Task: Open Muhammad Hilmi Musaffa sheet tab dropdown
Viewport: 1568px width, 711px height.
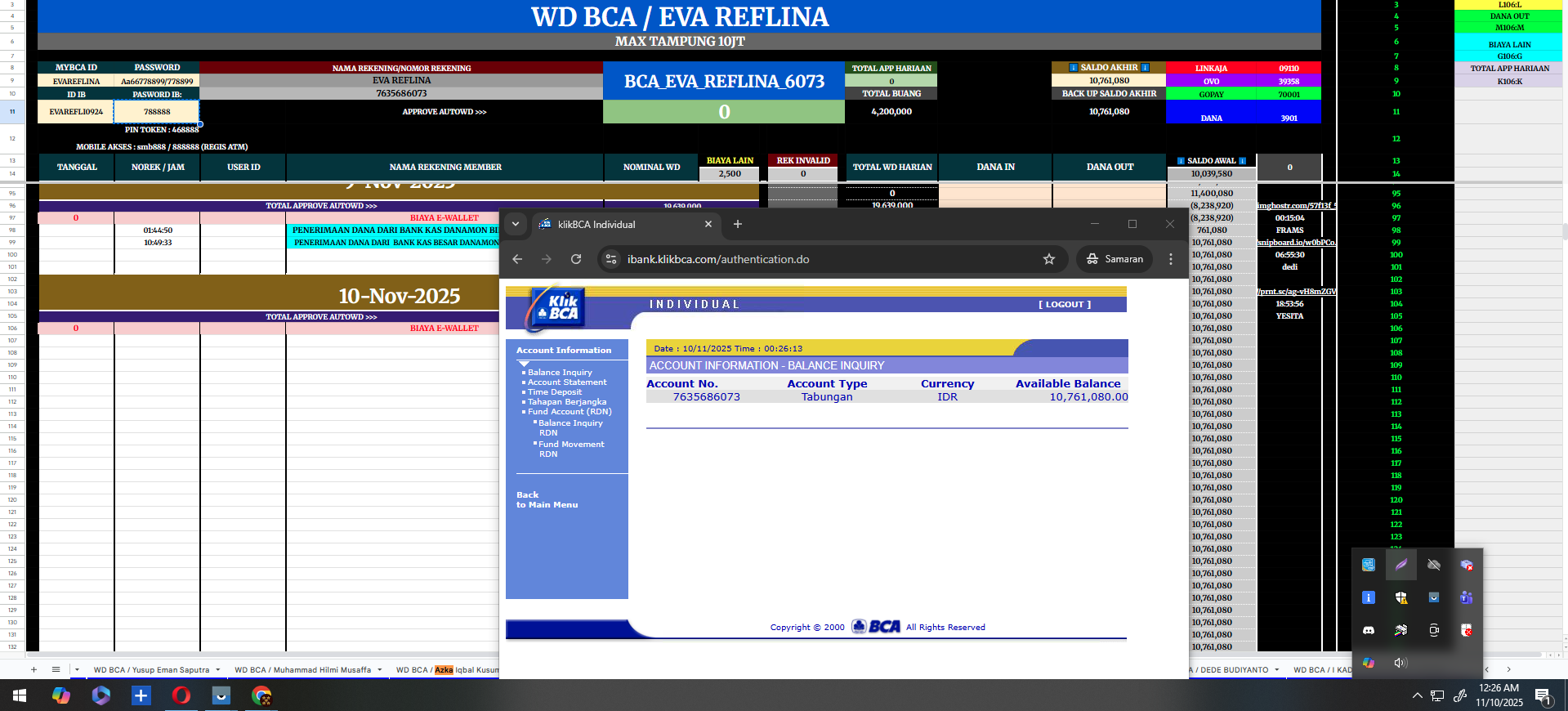Action: tap(380, 670)
